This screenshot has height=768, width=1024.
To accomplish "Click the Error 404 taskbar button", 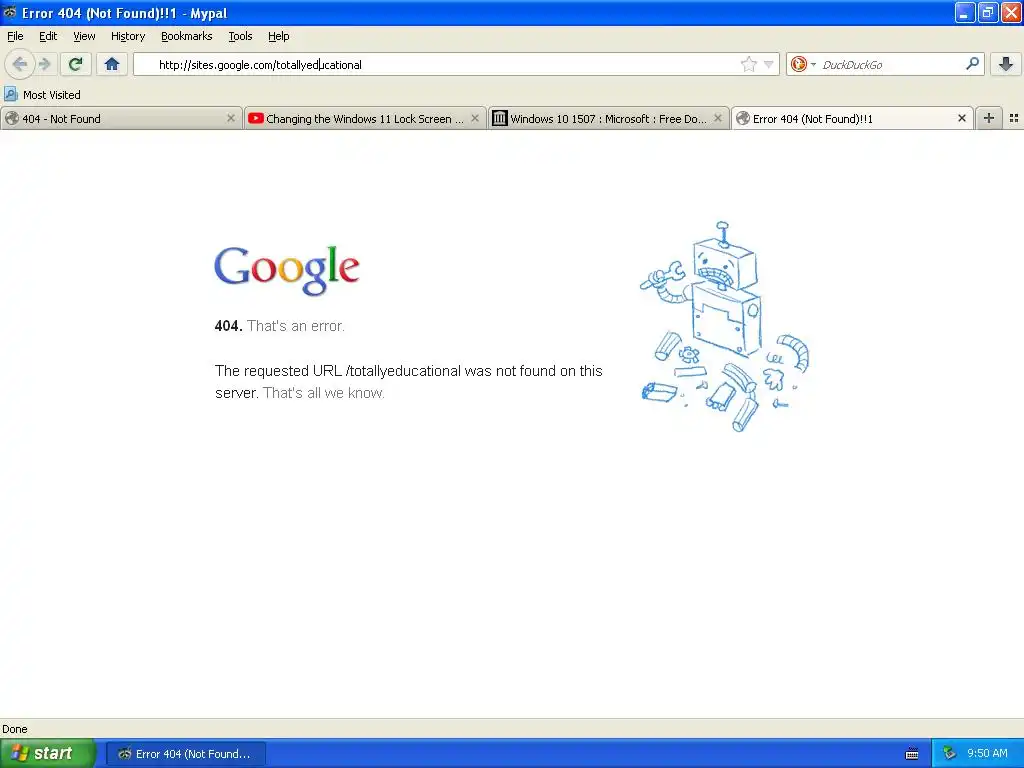I will click(185, 754).
